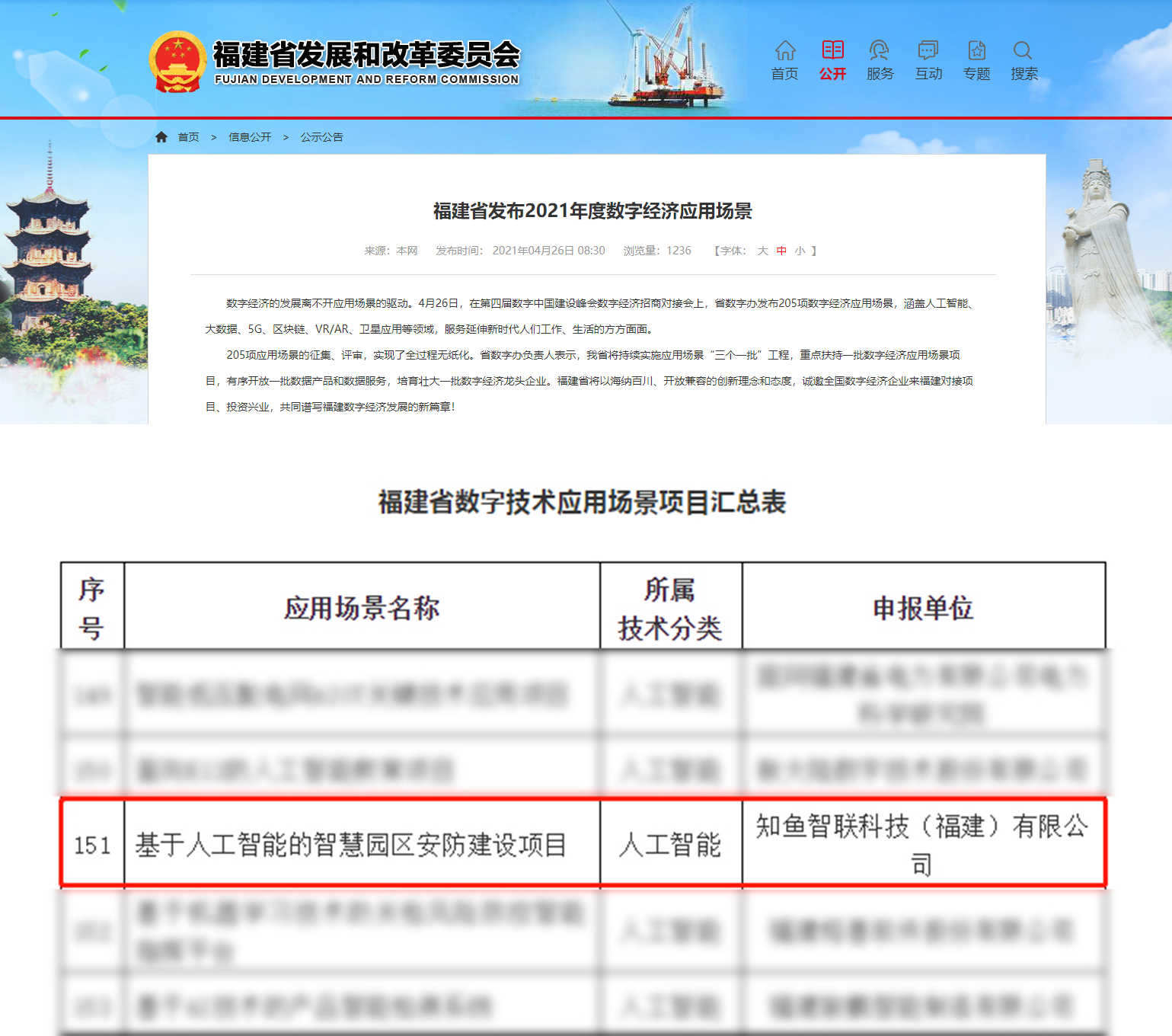Select the 公开 book icon
Viewport: 1172px width, 1036px height.
833,50
